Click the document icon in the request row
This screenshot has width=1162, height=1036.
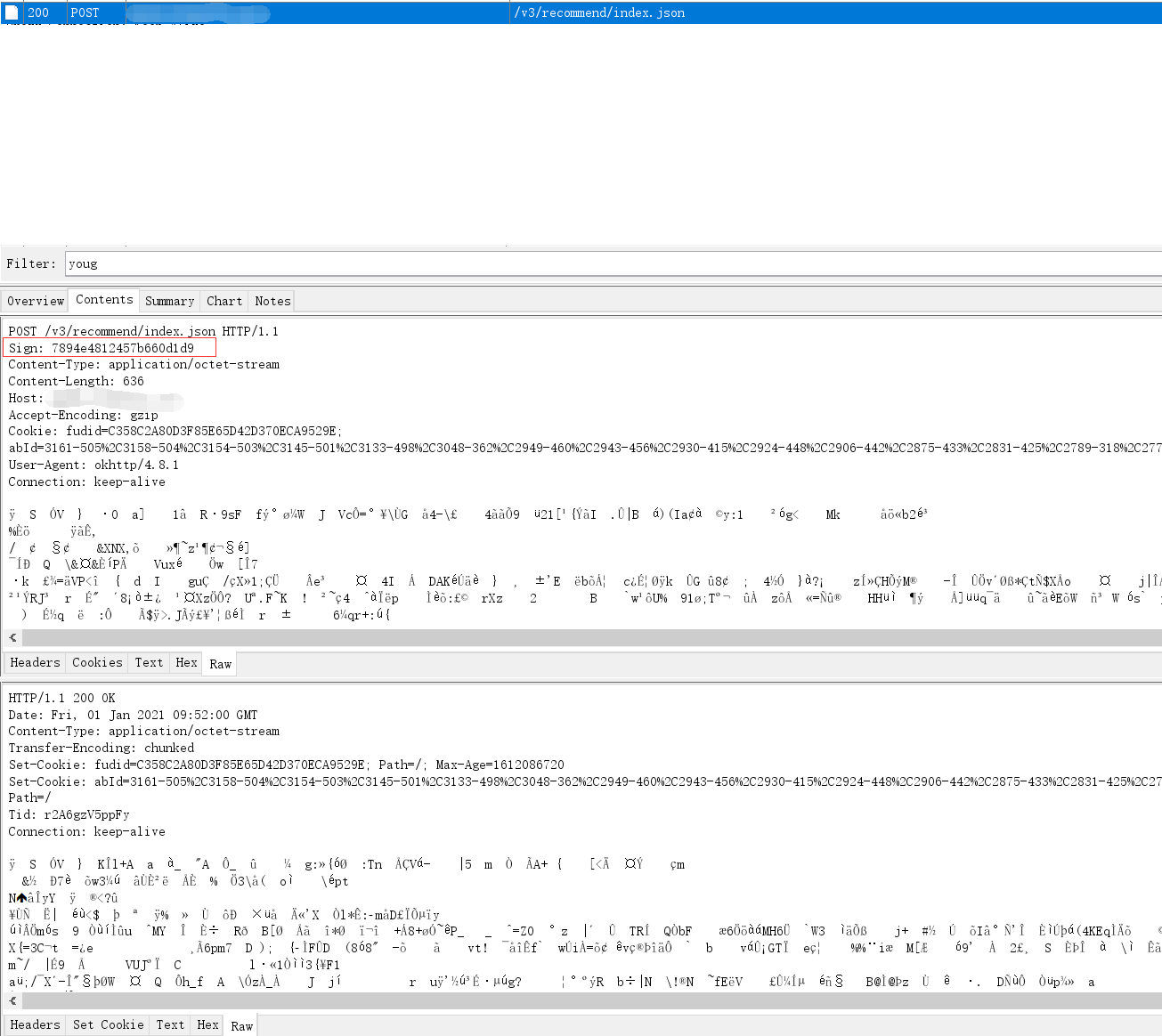click(12, 12)
